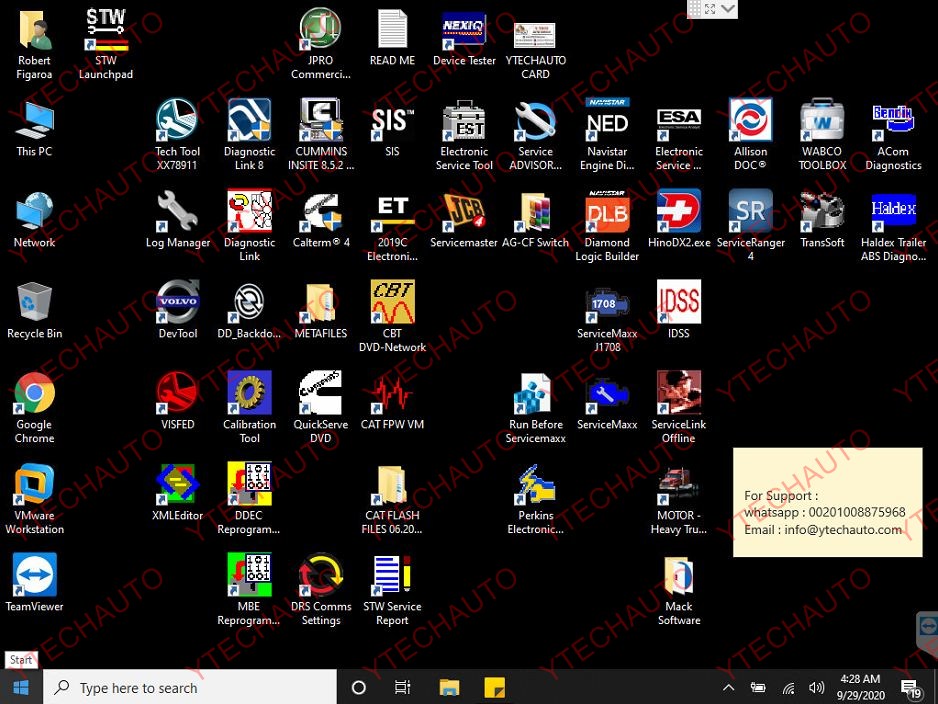Image resolution: width=938 pixels, height=704 pixels.
Task: Open DDEC Reprogramming icon
Action: (249, 498)
